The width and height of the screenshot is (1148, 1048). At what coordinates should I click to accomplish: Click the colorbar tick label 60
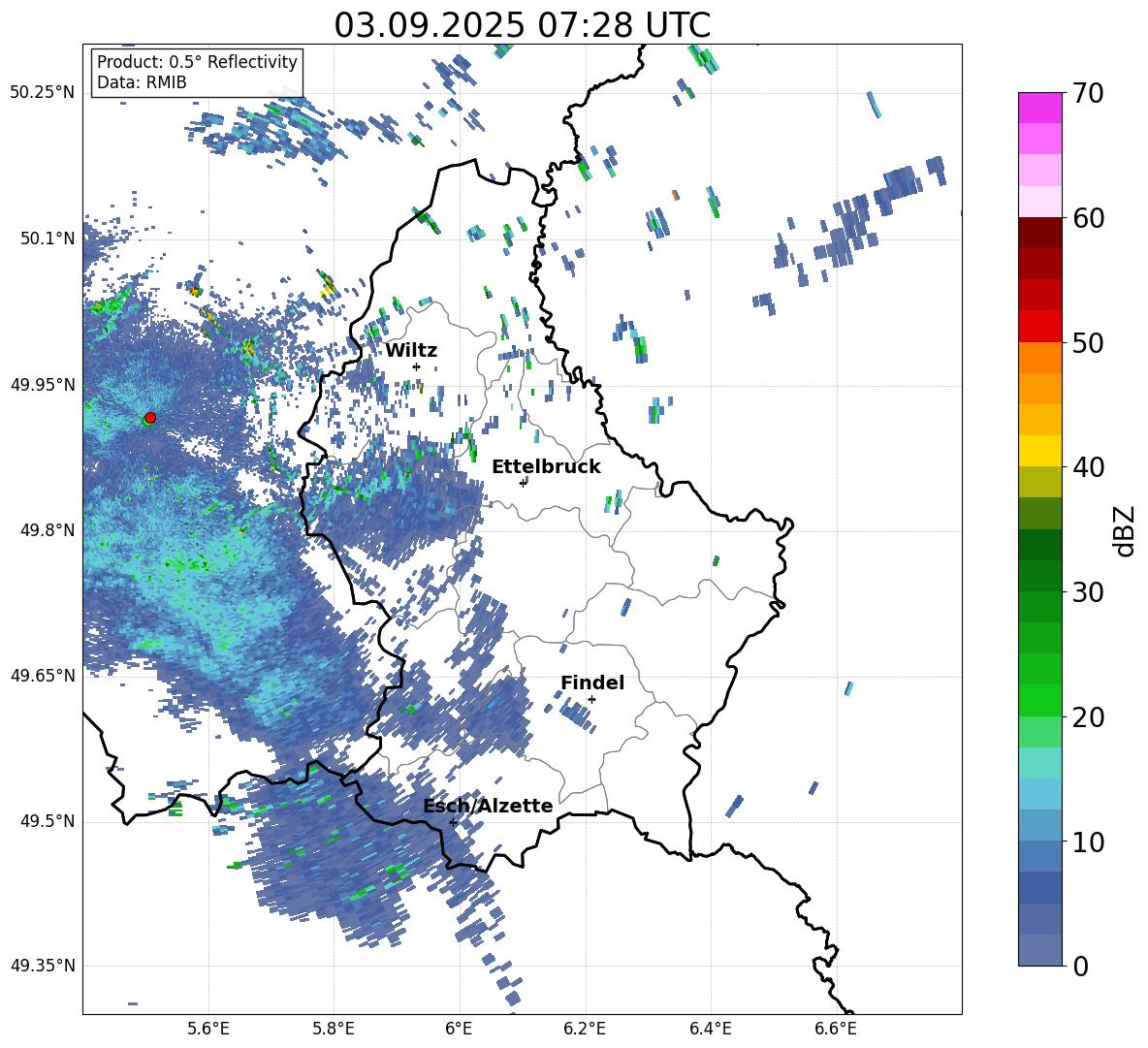coord(1088,218)
